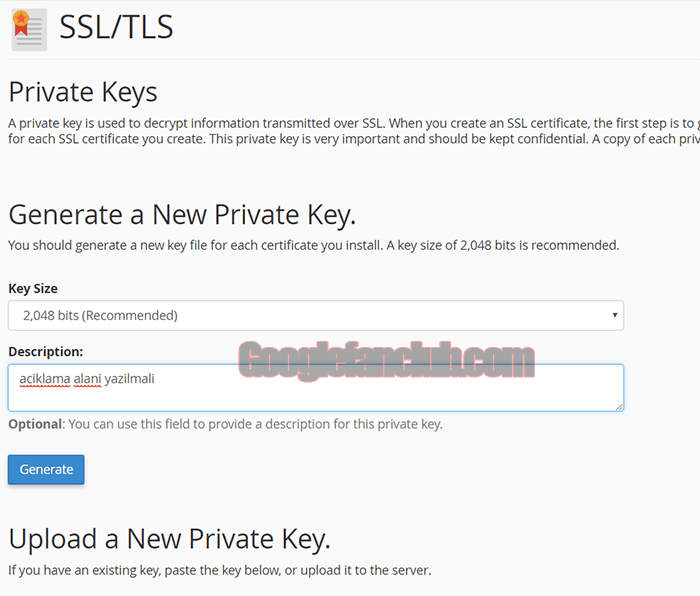
Task: Click the Private Keys heading
Action: click(x=83, y=92)
